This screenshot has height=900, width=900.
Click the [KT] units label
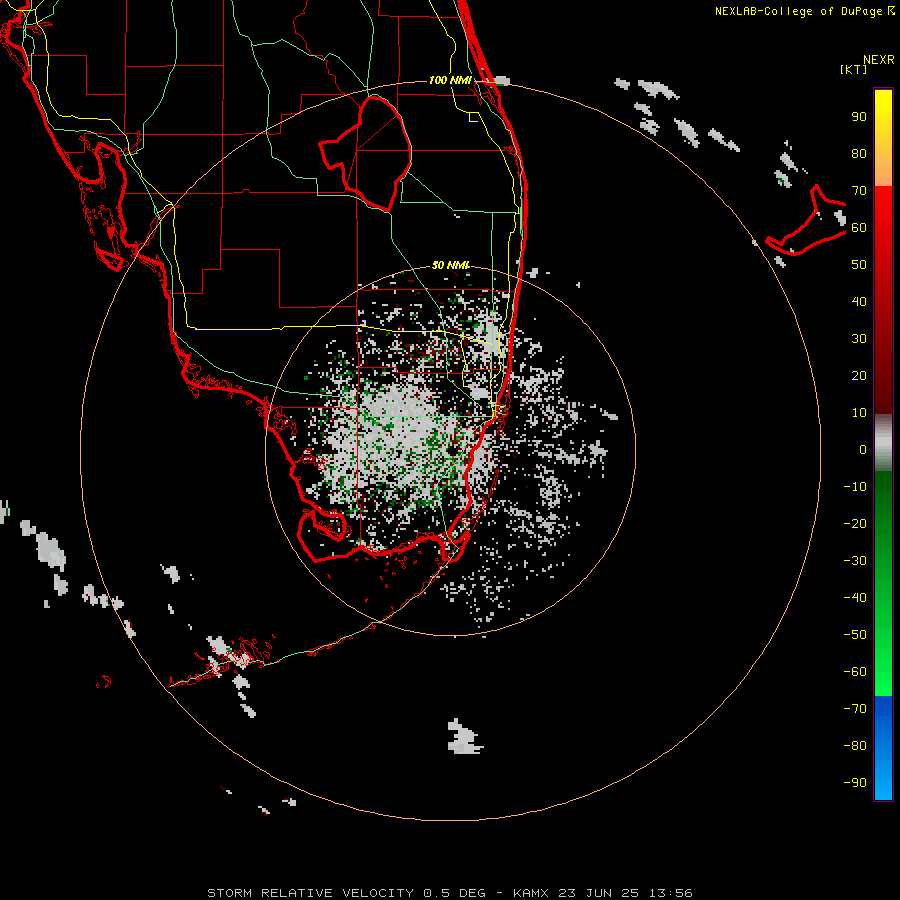(x=853, y=69)
